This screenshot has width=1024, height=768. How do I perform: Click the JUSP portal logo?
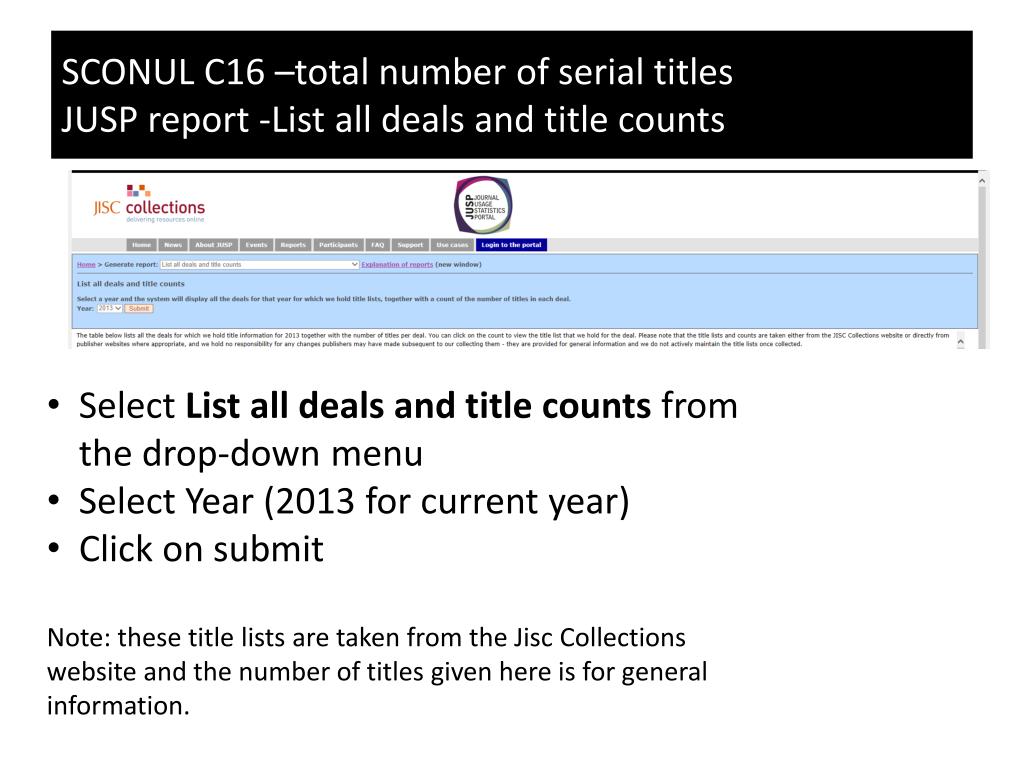point(483,206)
